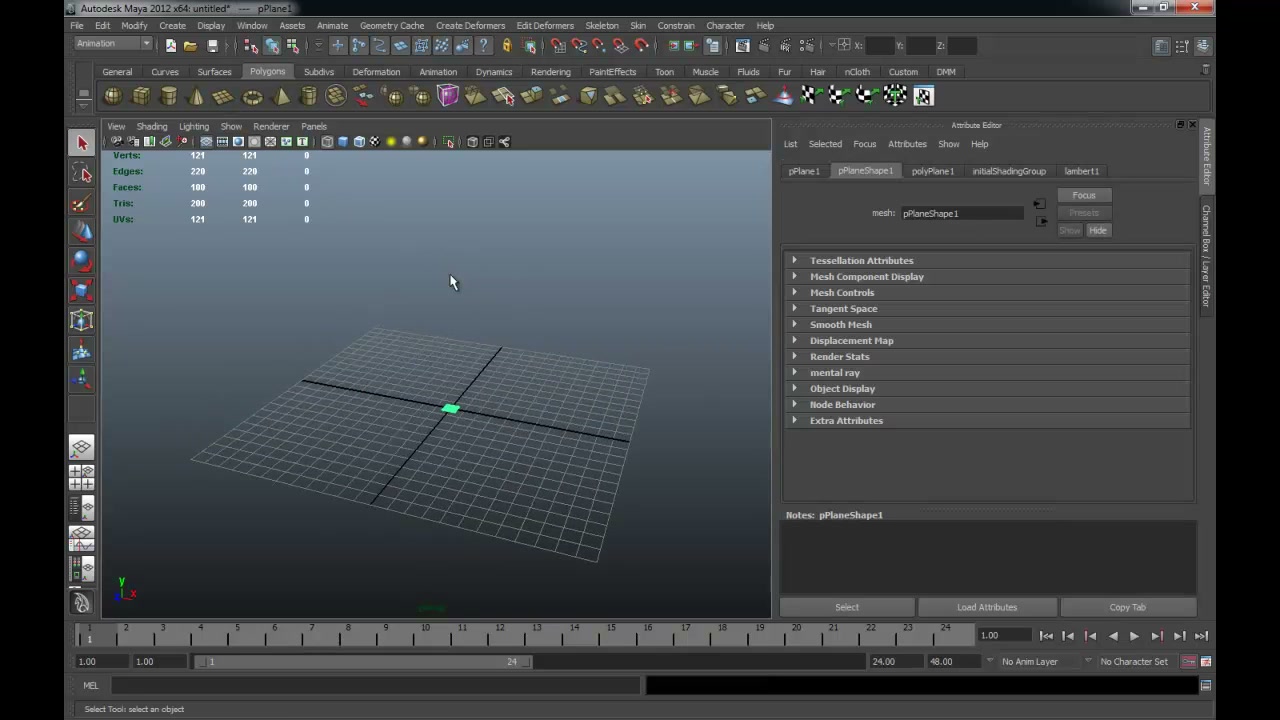1280x720 pixels.
Task: Toggle the selection lock padlock icon
Action: coord(507,45)
